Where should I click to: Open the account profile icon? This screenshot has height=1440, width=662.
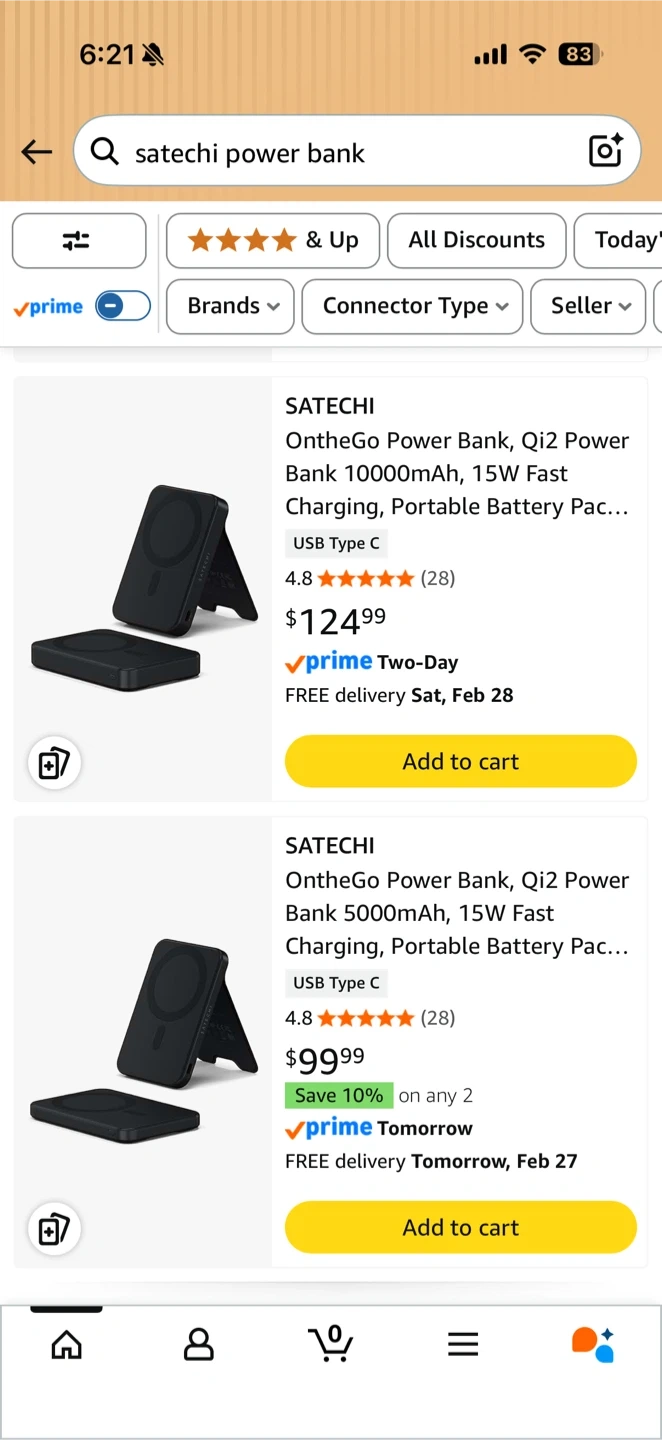[x=199, y=1344]
